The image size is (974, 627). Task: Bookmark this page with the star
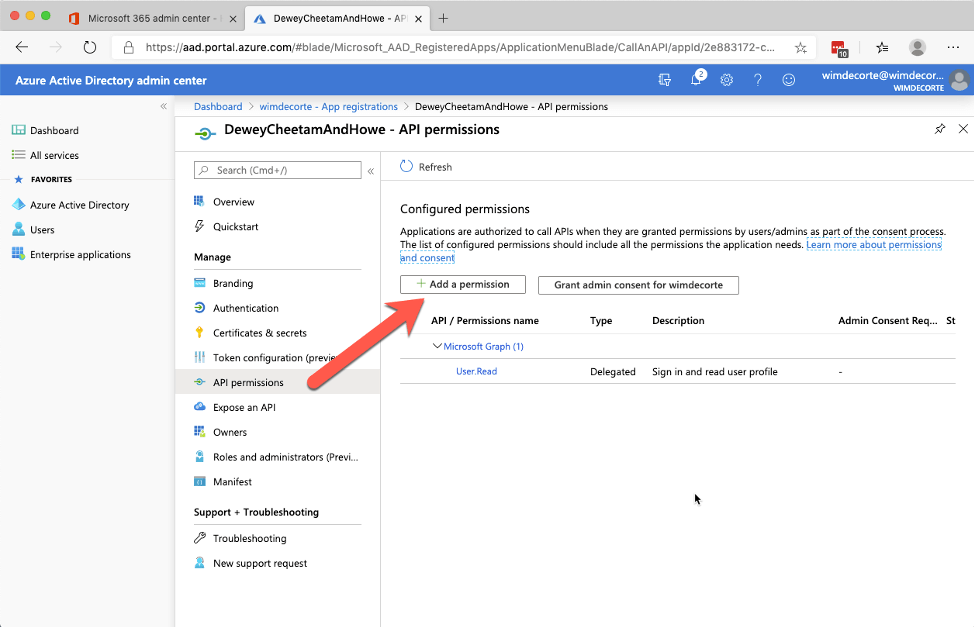801,47
